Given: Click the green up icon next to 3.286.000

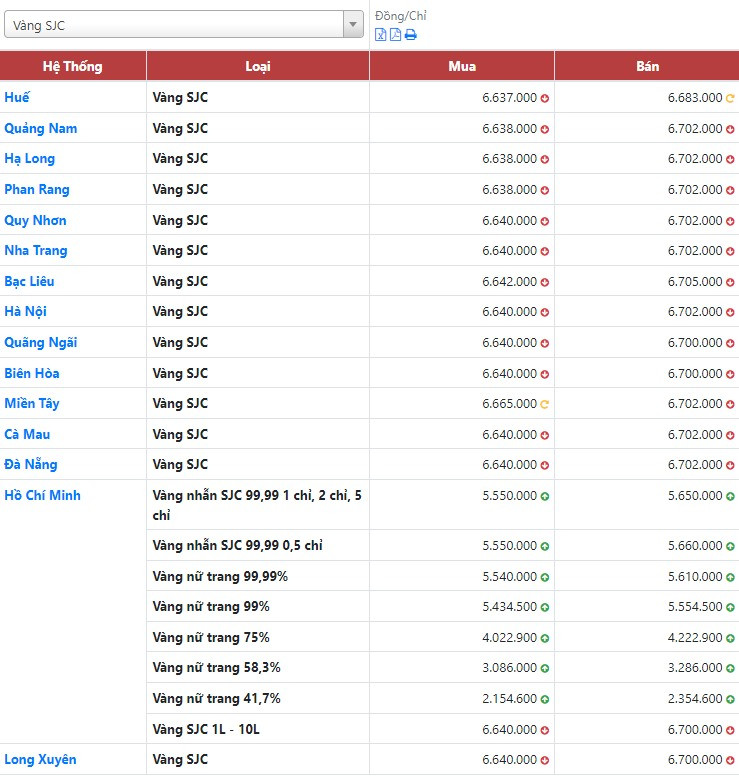Looking at the screenshot, I should click(730, 668).
